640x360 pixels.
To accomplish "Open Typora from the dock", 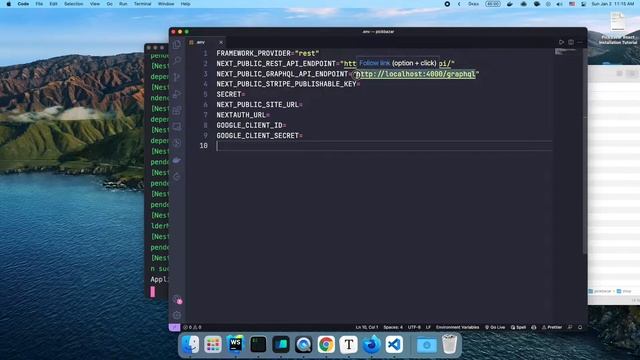I will coord(349,344).
